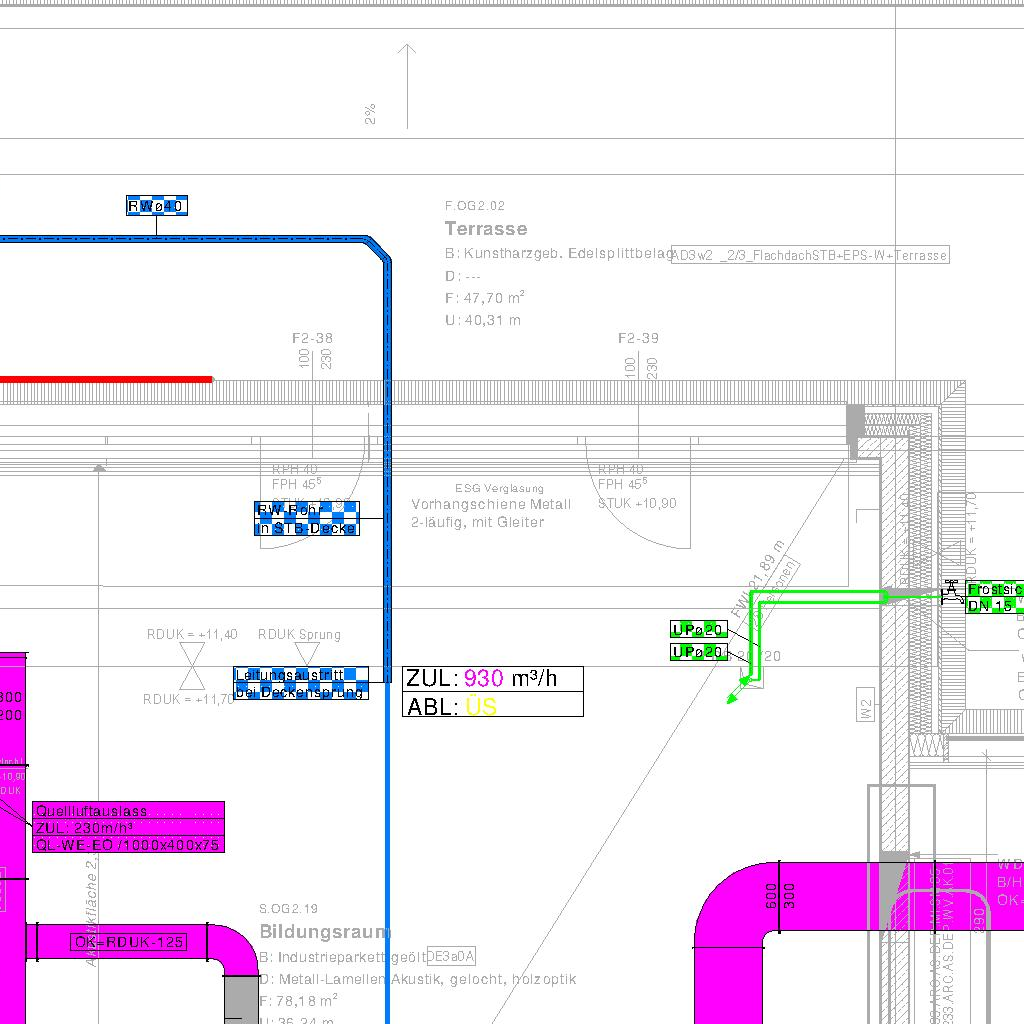Select the RWø40 pipe label
The height and width of the screenshot is (1024, 1024).
(x=156, y=206)
